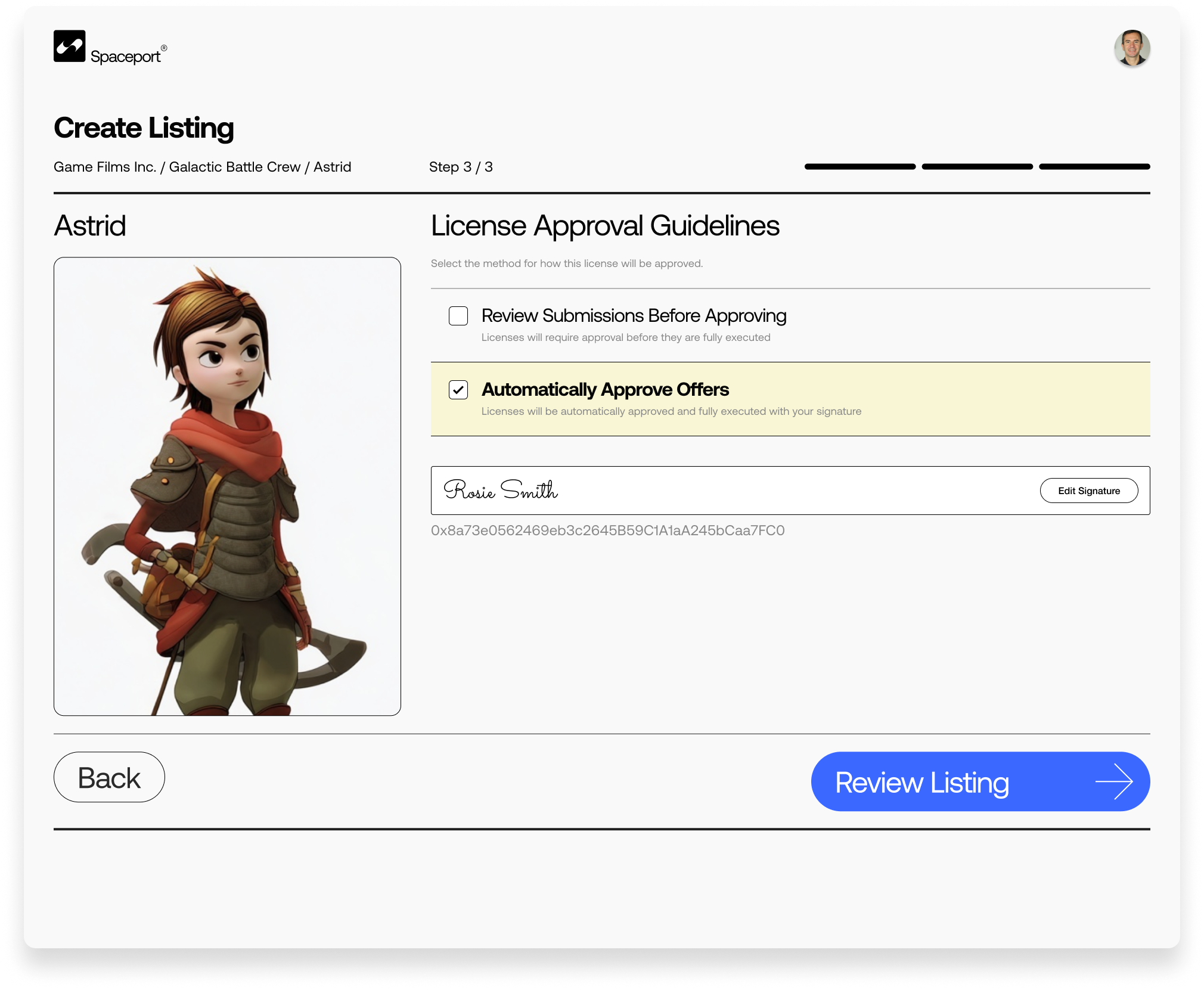Viewport: 1204px width, 990px height.
Task: Enable Review Submissions Before Approving
Action: click(458, 316)
